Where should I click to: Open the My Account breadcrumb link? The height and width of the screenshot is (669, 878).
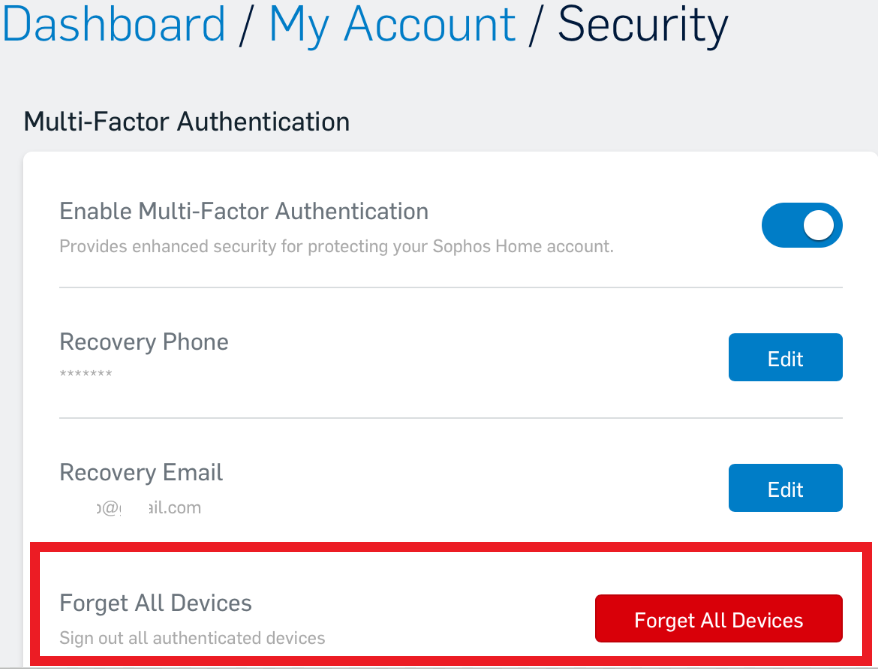pyautogui.click(x=392, y=24)
